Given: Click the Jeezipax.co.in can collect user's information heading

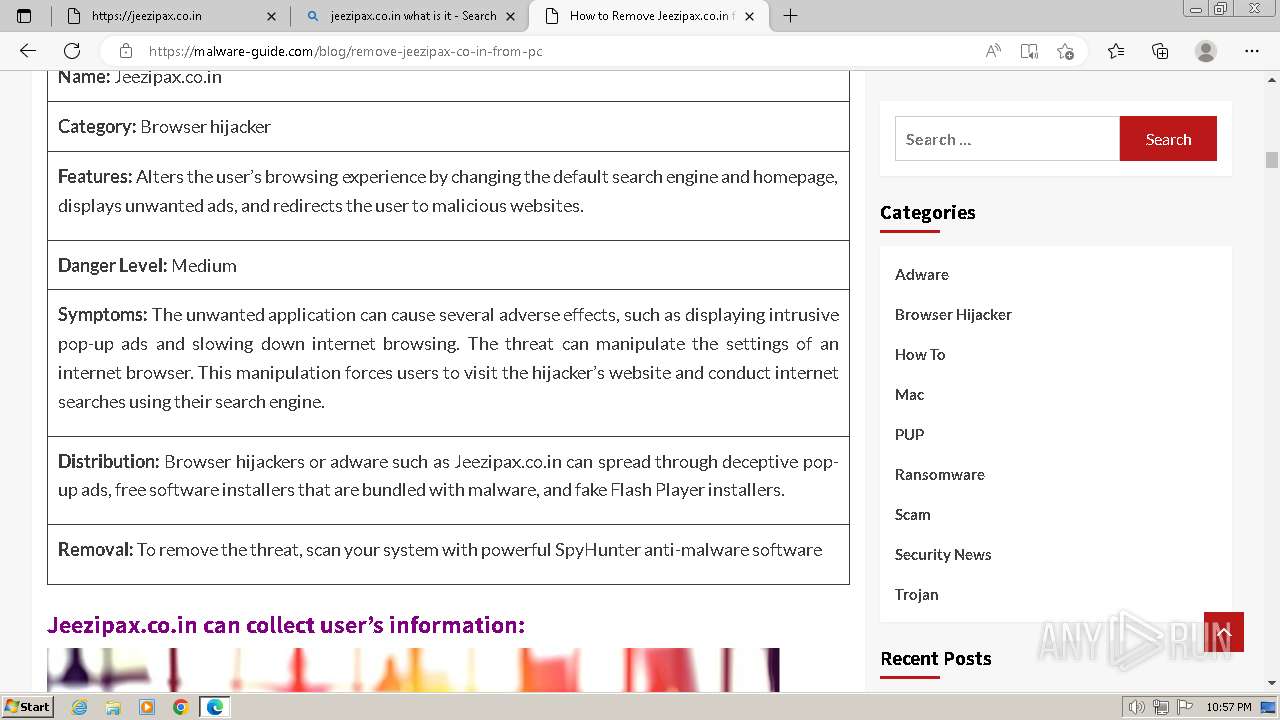Looking at the screenshot, I should click(286, 625).
